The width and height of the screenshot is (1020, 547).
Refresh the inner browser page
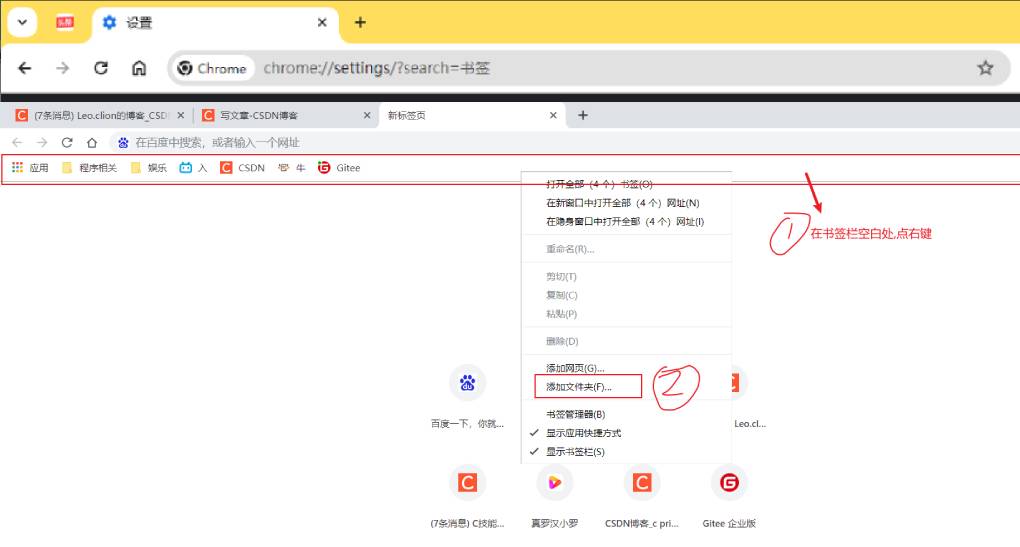pyautogui.click(x=66, y=142)
